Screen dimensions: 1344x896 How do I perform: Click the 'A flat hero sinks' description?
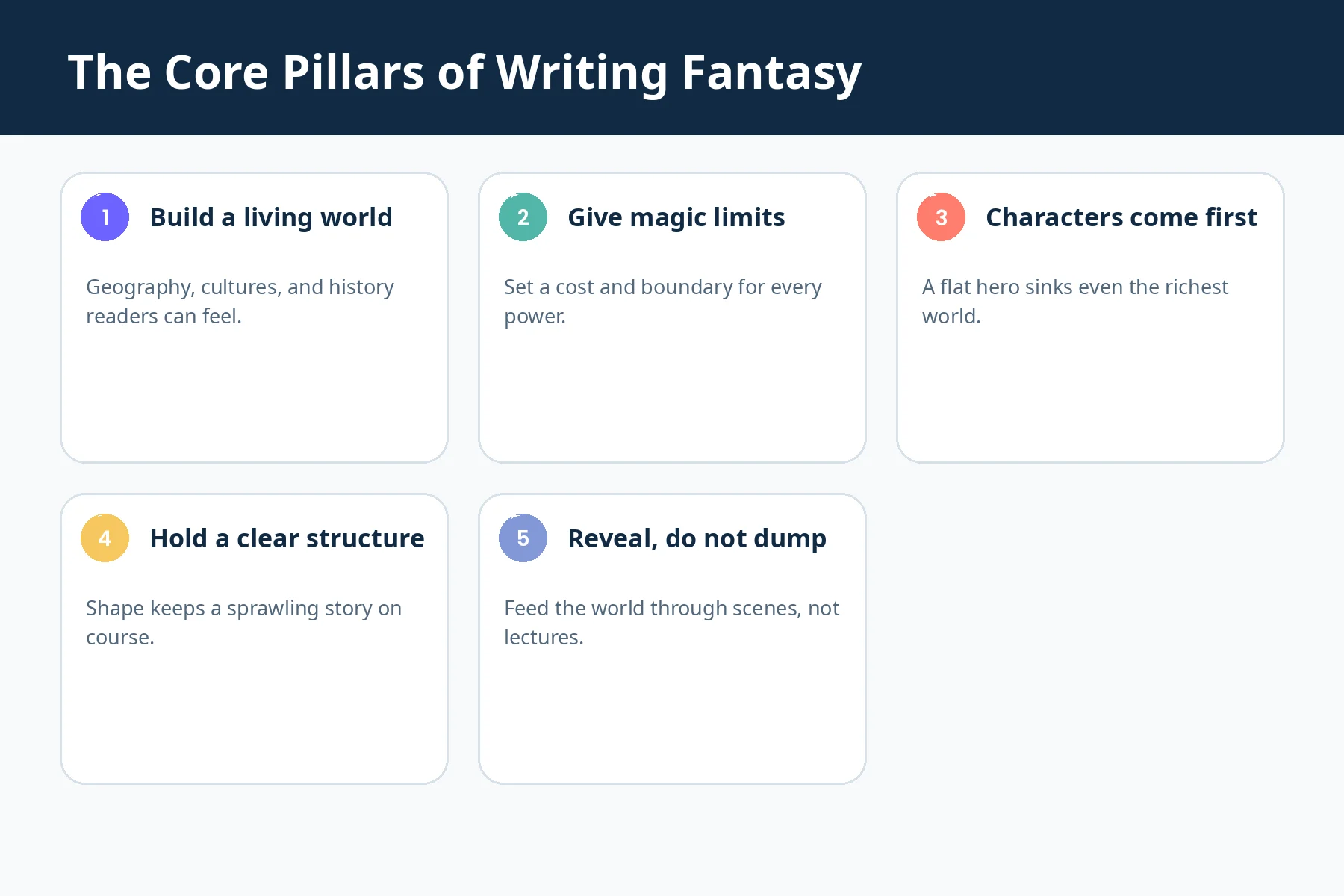point(1075,302)
